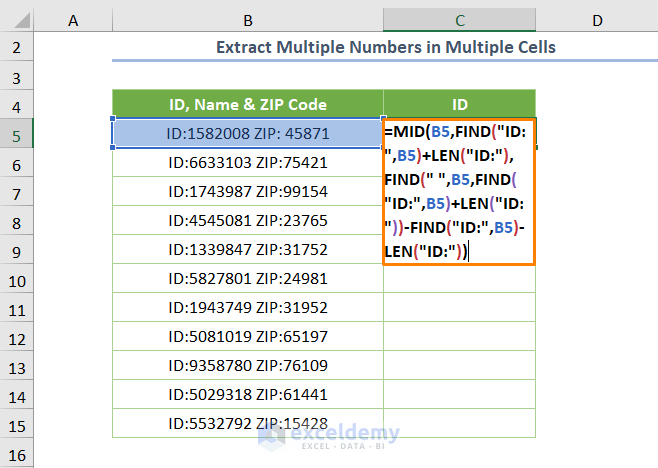Click the select-all corner of the sheet
Image resolution: width=658 pixels, height=468 pixels.
[17, 19]
